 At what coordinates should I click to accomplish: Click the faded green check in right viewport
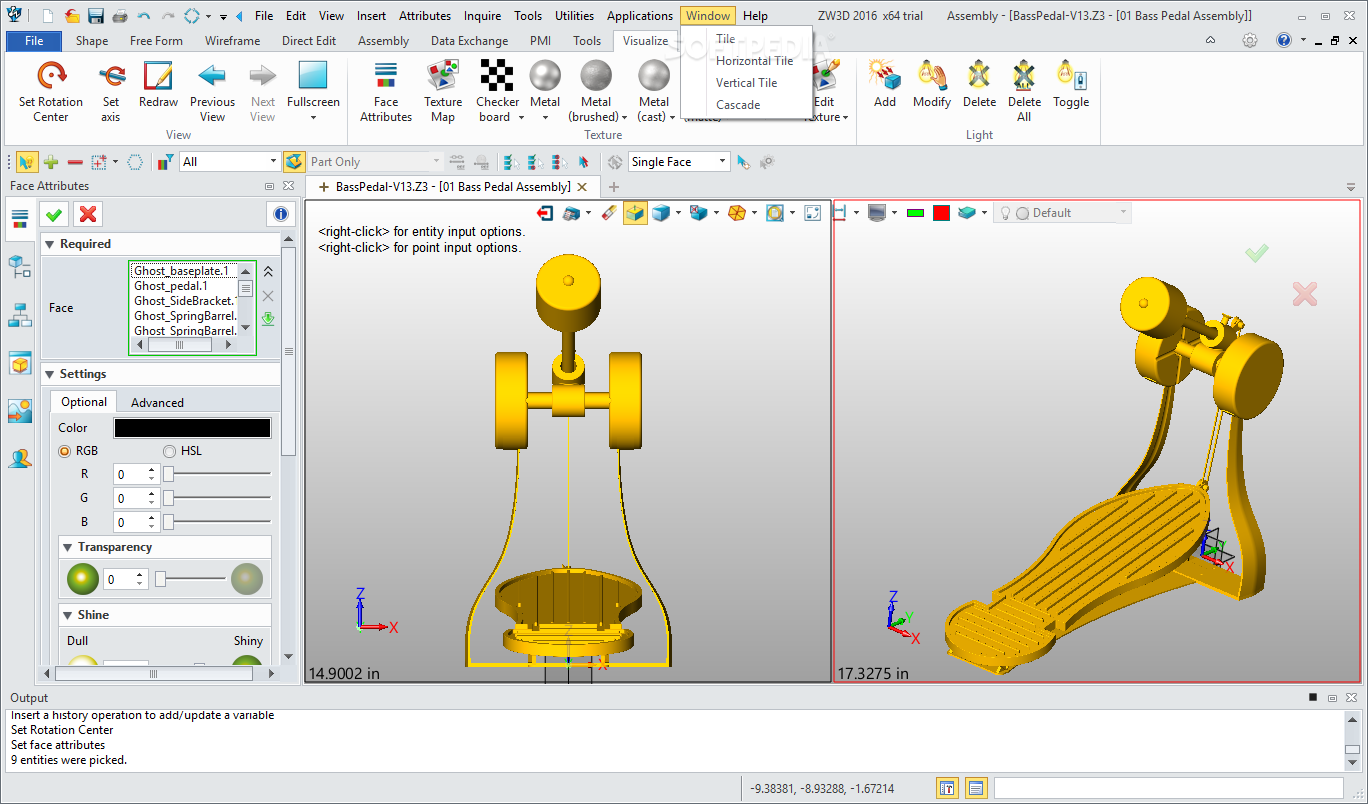(1257, 253)
